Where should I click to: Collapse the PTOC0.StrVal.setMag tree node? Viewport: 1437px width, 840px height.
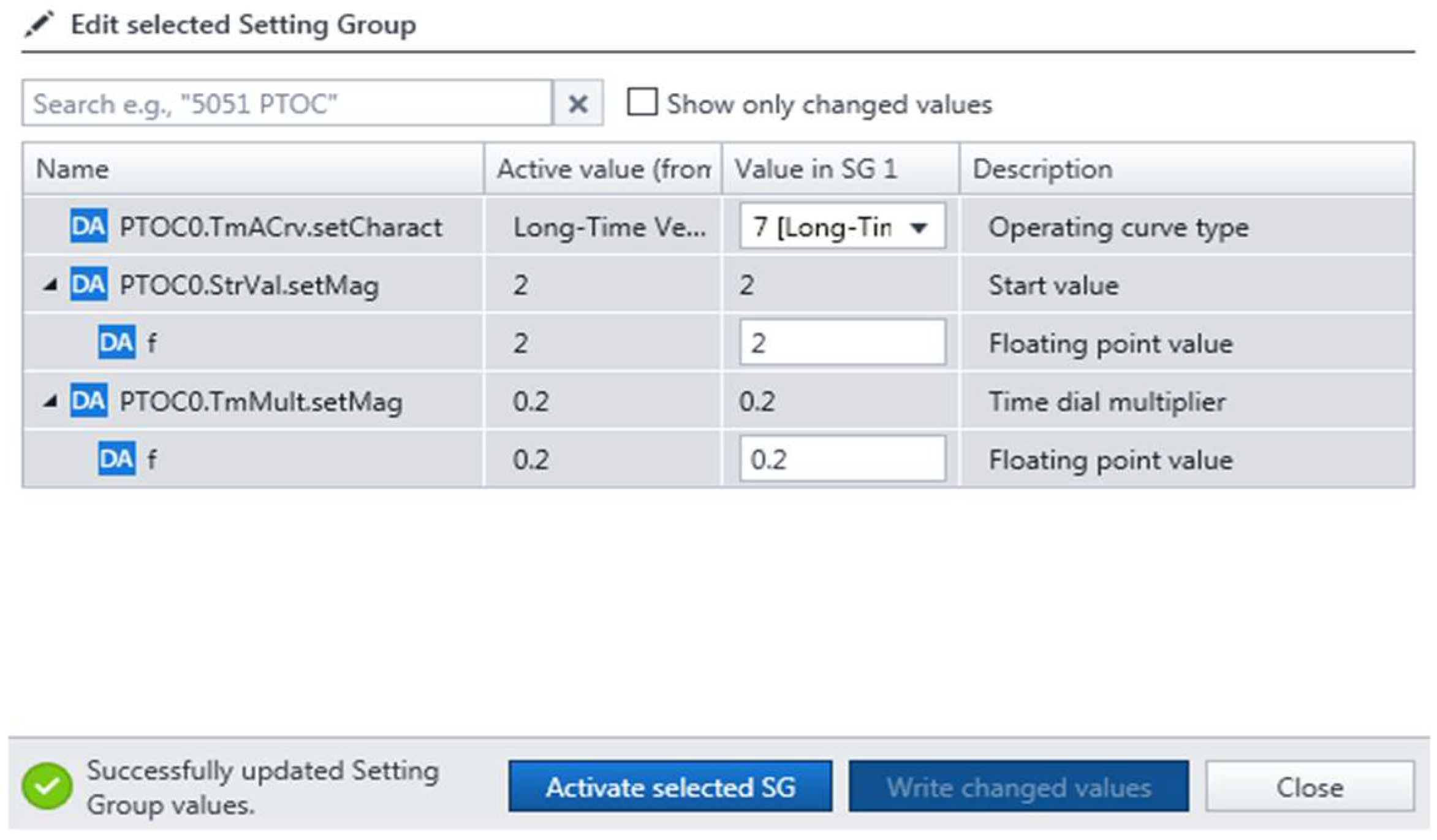pyautogui.click(x=50, y=285)
